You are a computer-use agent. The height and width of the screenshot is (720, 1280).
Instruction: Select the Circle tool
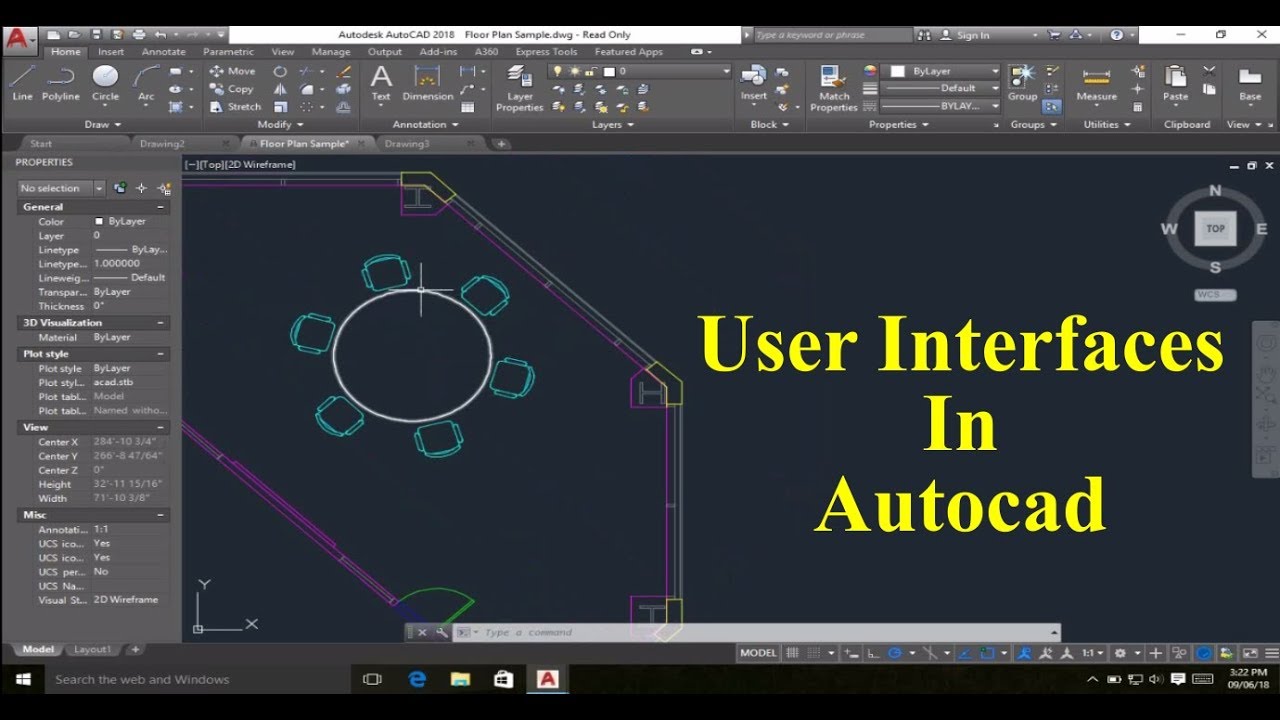(x=105, y=82)
